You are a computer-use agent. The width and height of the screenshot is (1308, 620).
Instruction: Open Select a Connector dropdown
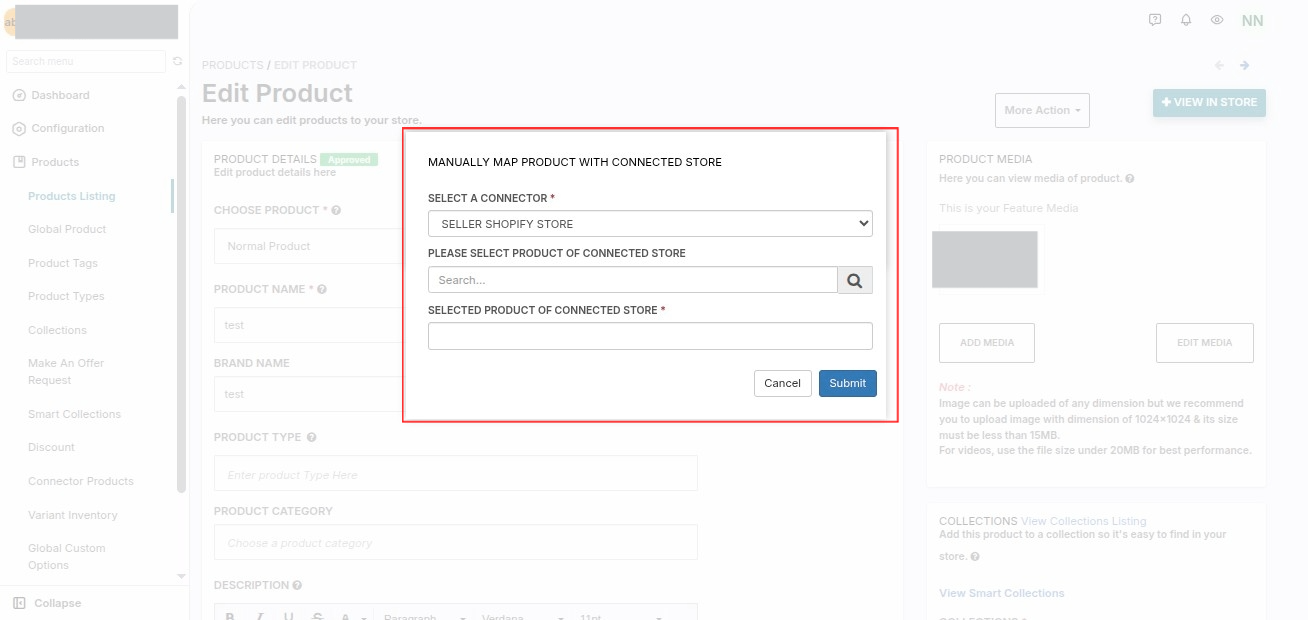(650, 224)
